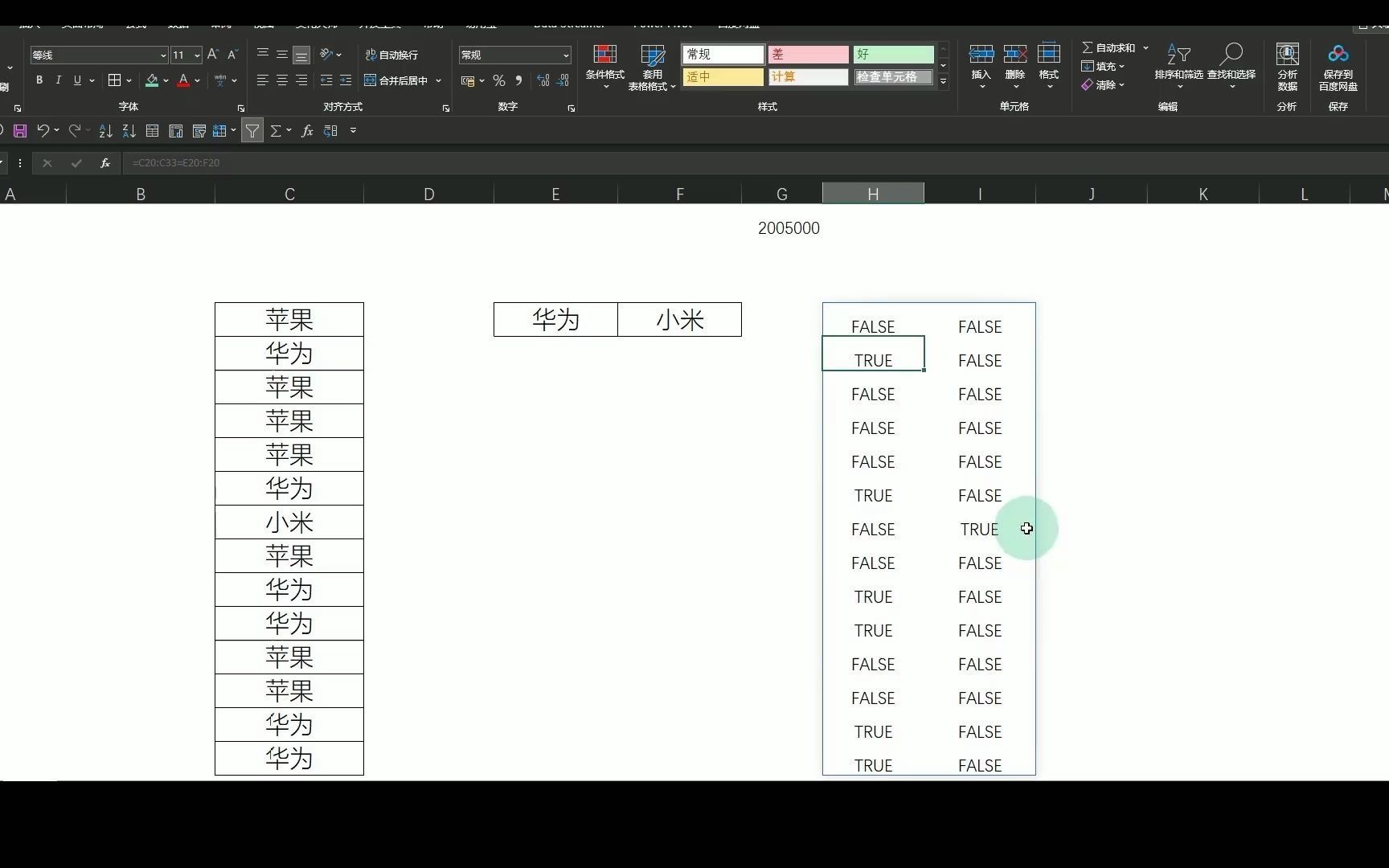Select cell containing 小米 in column F
The image size is (1389, 868).
pyautogui.click(x=680, y=320)
